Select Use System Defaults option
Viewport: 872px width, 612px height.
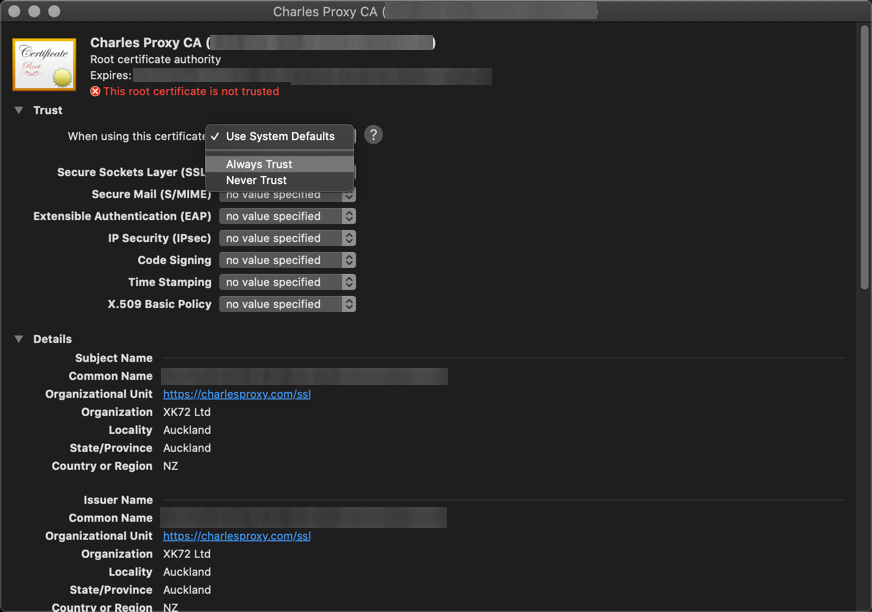(x=279, y=136)
